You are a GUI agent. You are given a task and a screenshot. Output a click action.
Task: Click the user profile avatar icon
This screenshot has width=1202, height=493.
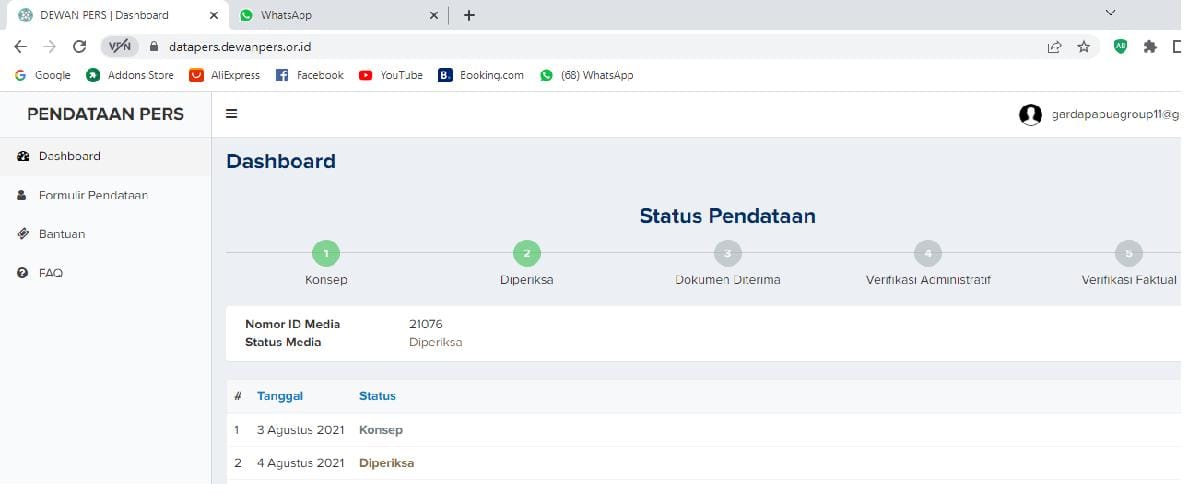(1030, 115)
